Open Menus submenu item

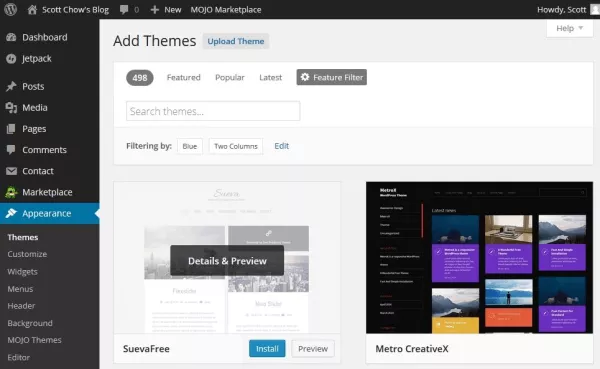coord(20,289)
